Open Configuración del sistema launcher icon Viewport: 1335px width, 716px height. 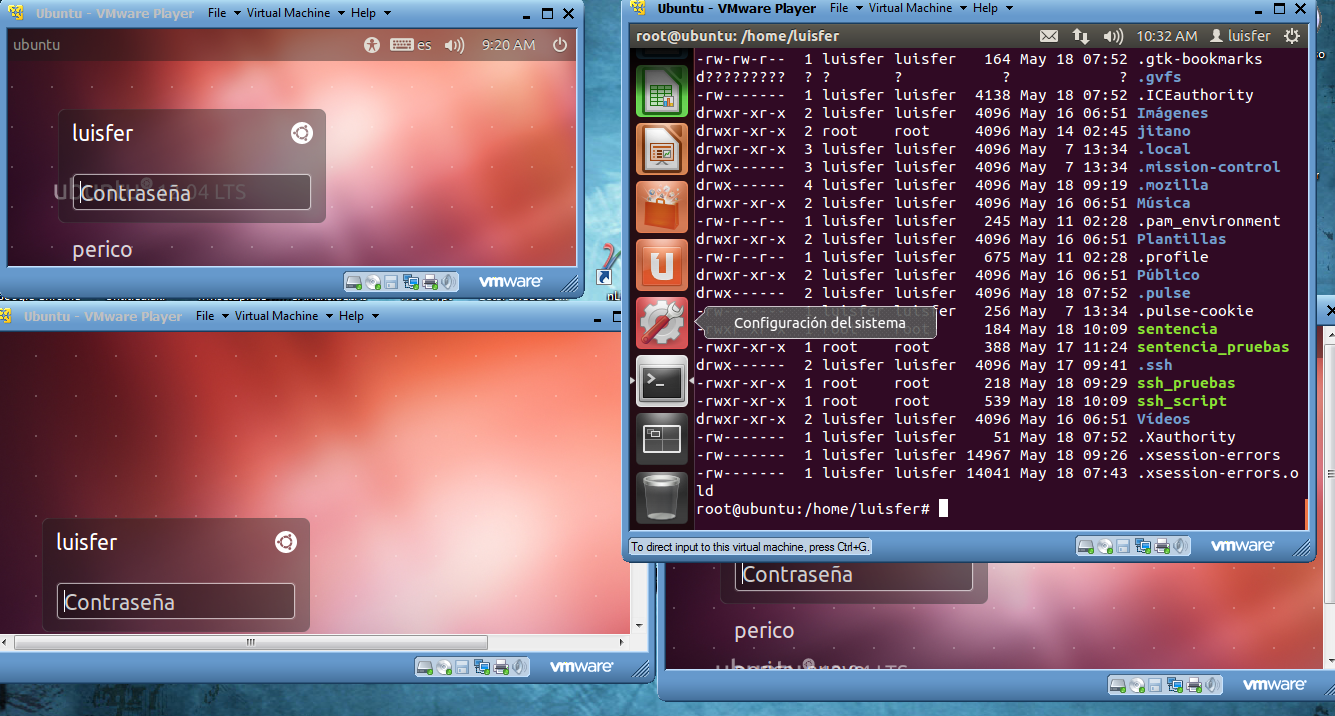pos(662,323)
